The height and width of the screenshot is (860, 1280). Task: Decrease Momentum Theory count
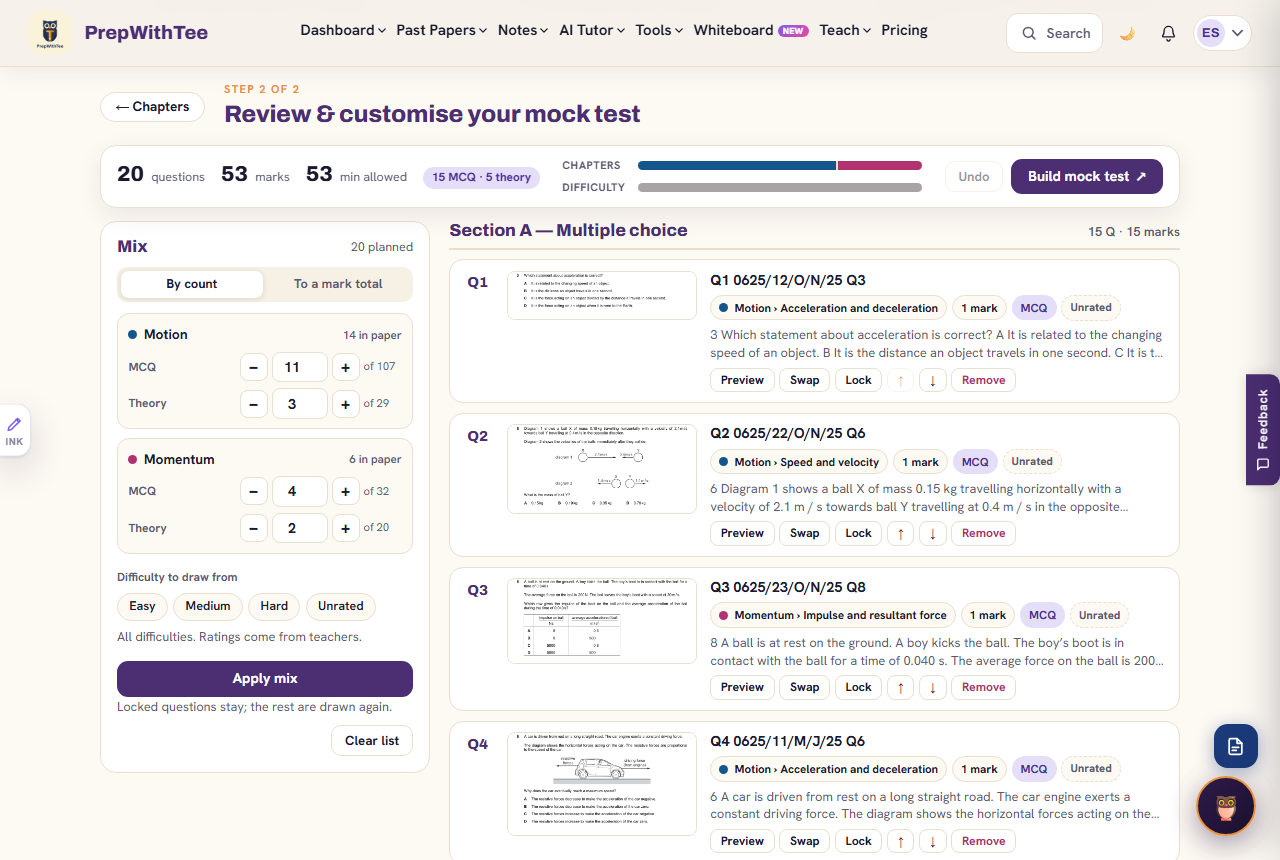254,528
